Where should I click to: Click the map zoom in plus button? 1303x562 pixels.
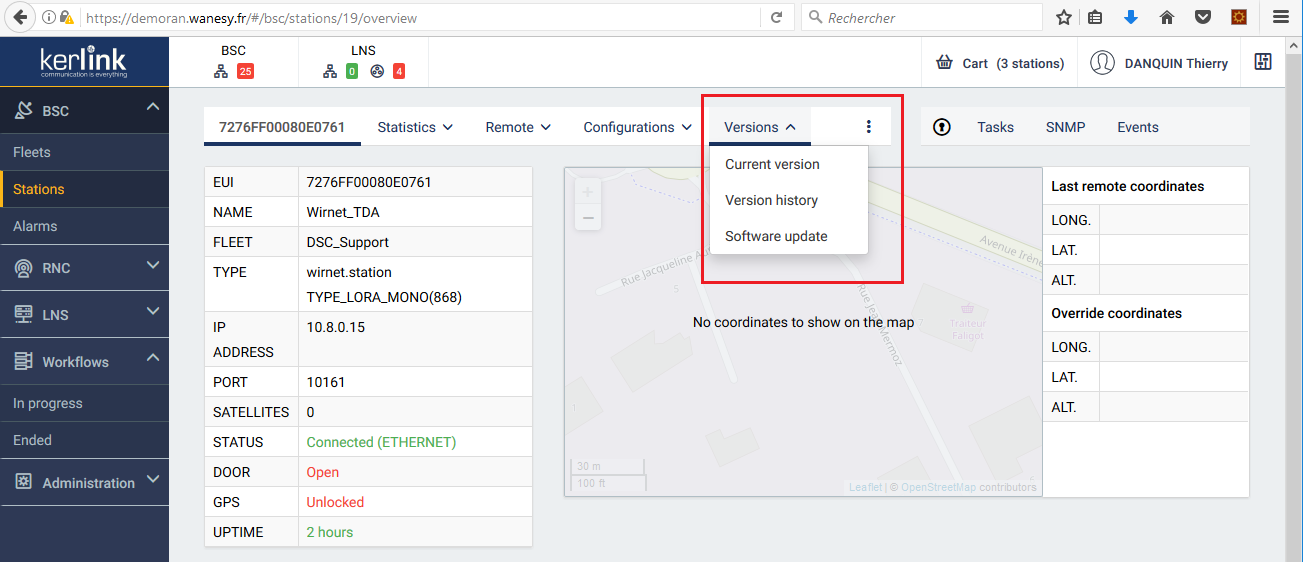[x=588, y=192]
